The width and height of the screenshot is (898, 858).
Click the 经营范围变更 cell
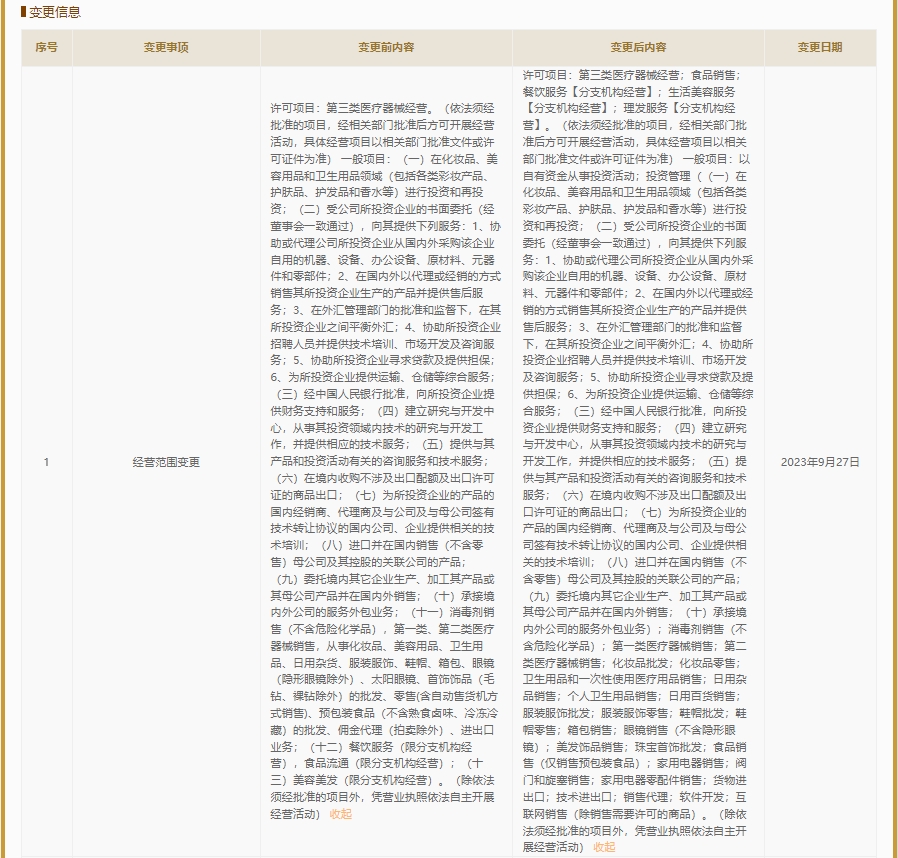pyautogui.click(x=166, y=462)
